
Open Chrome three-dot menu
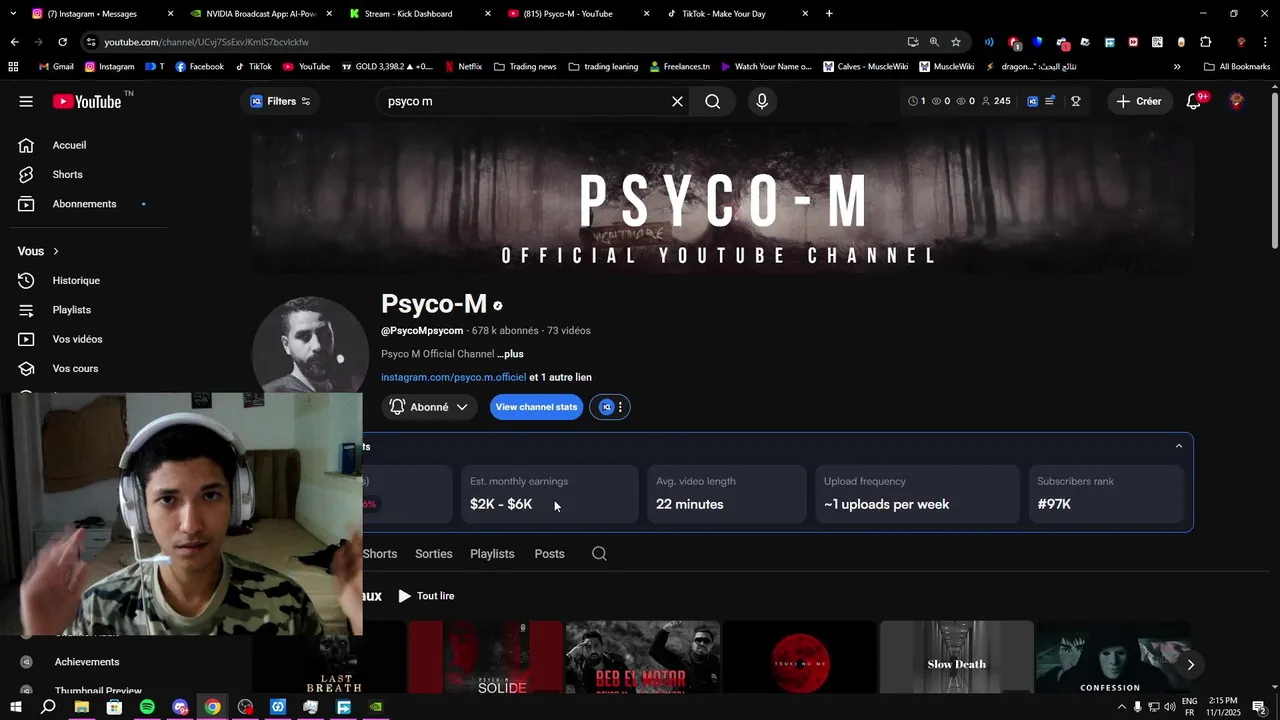point(1265,42)
